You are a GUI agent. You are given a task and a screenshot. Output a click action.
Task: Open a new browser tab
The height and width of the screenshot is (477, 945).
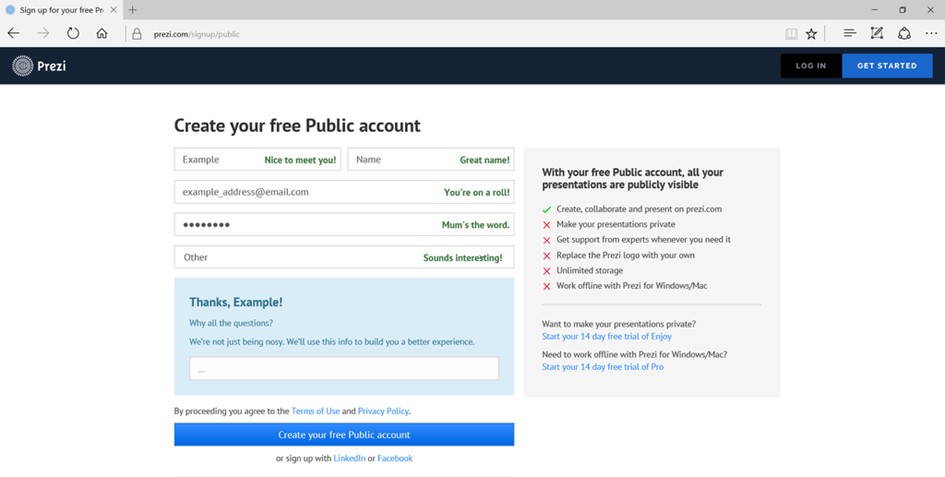133,10
